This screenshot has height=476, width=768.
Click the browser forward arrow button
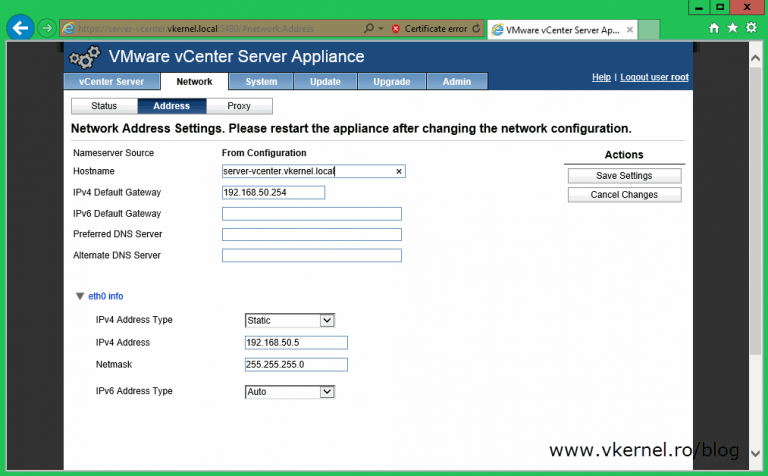tap(47, 28)
